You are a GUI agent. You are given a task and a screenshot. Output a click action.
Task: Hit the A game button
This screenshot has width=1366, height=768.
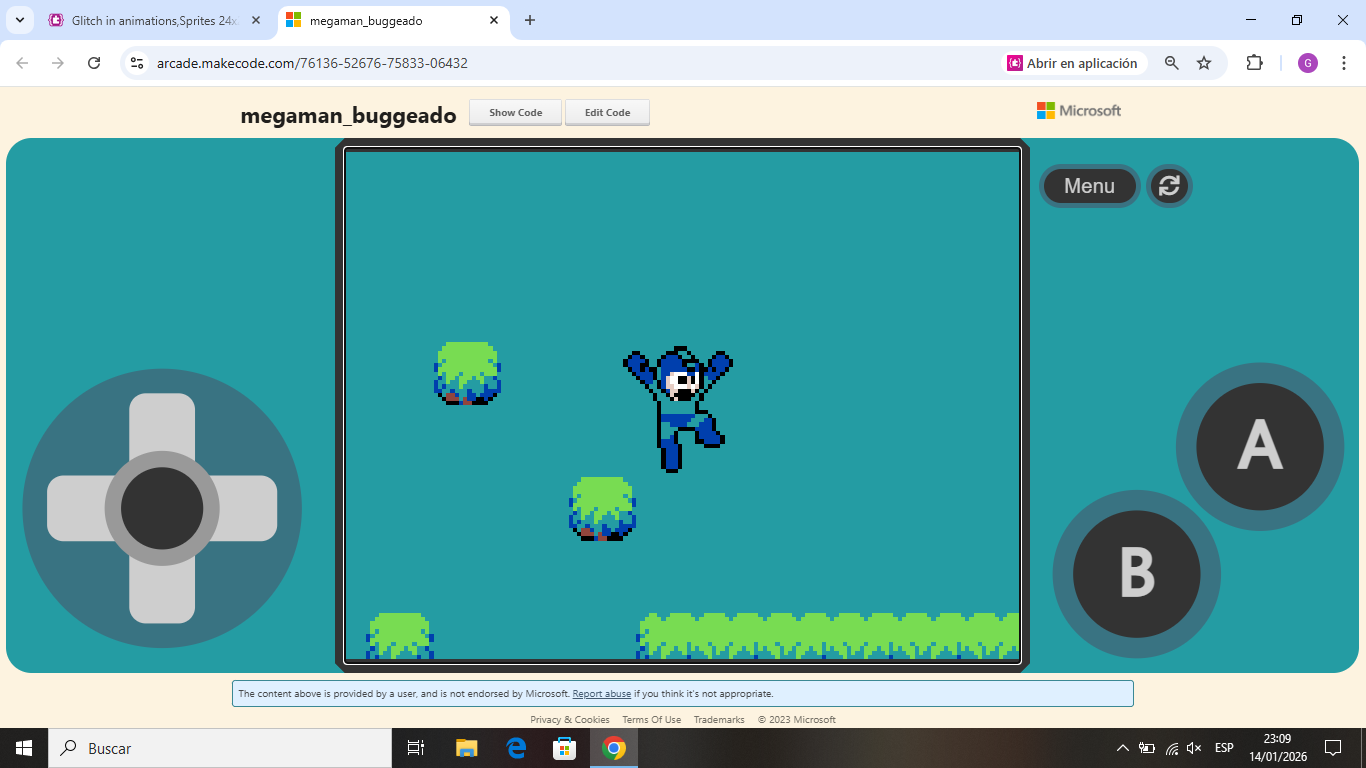click(x=1260, y=446)
